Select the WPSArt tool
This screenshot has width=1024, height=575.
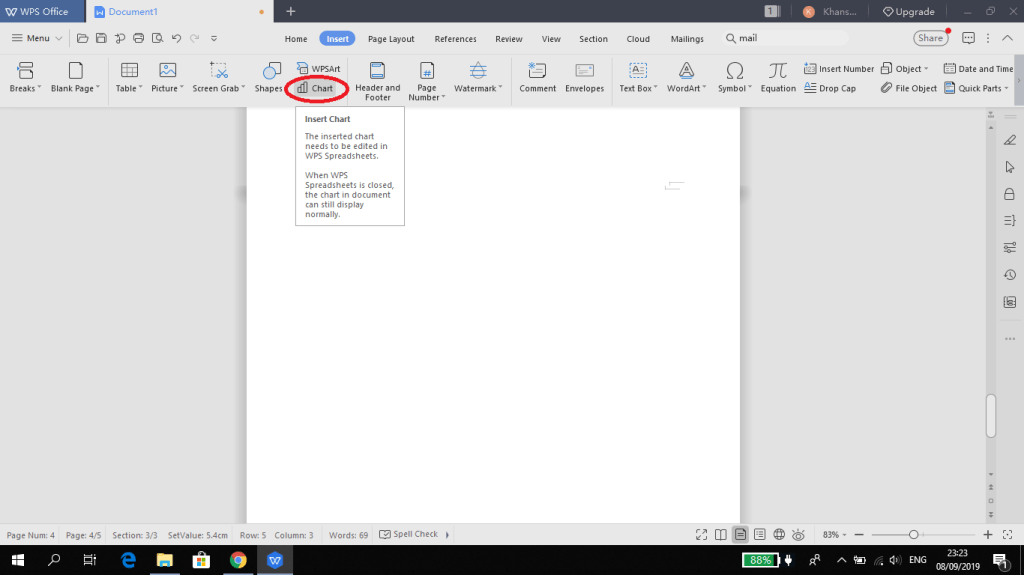(x=319, y=68)
